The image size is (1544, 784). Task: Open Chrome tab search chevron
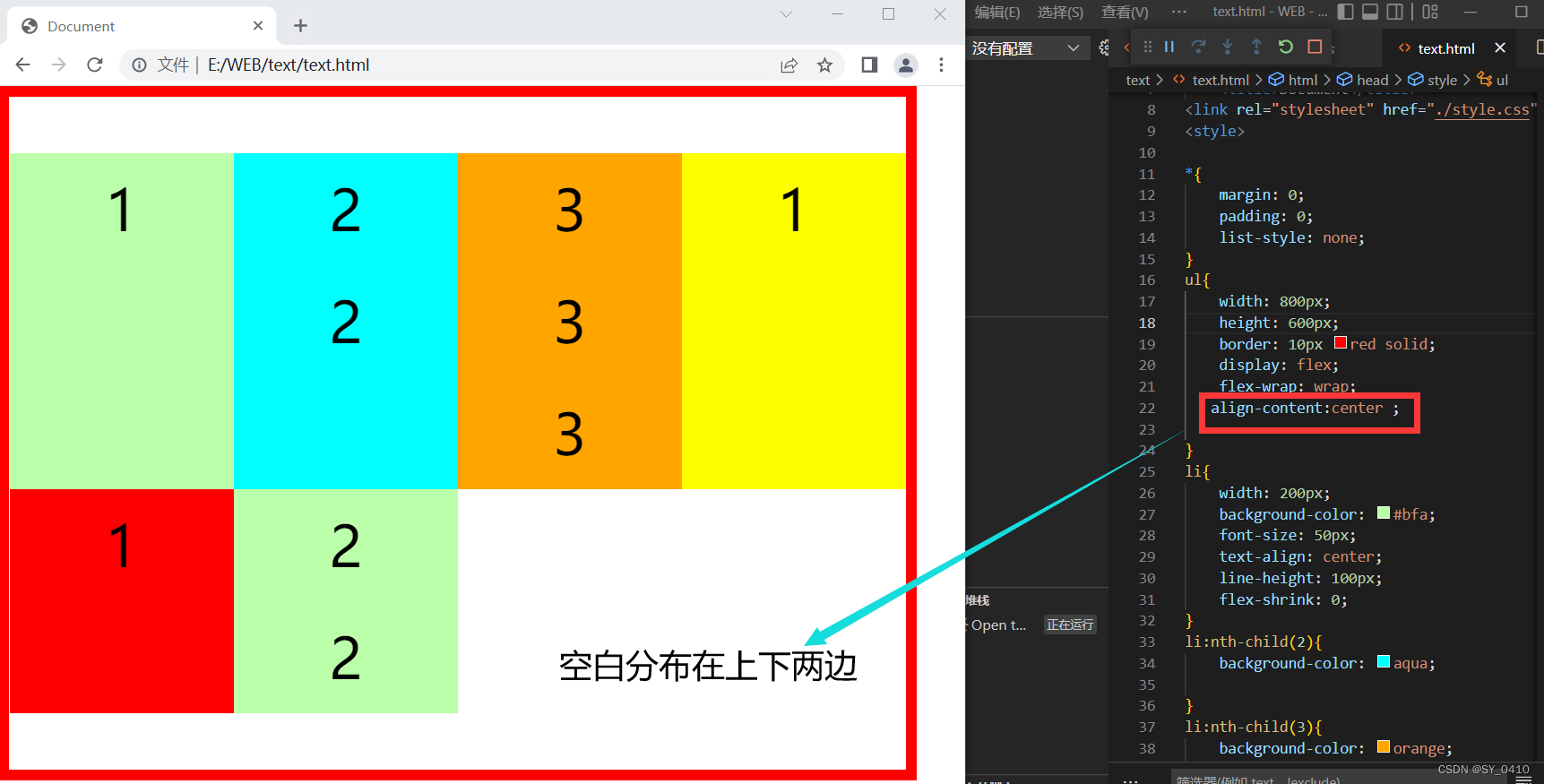pyautogui.click(x=786, y=13)
